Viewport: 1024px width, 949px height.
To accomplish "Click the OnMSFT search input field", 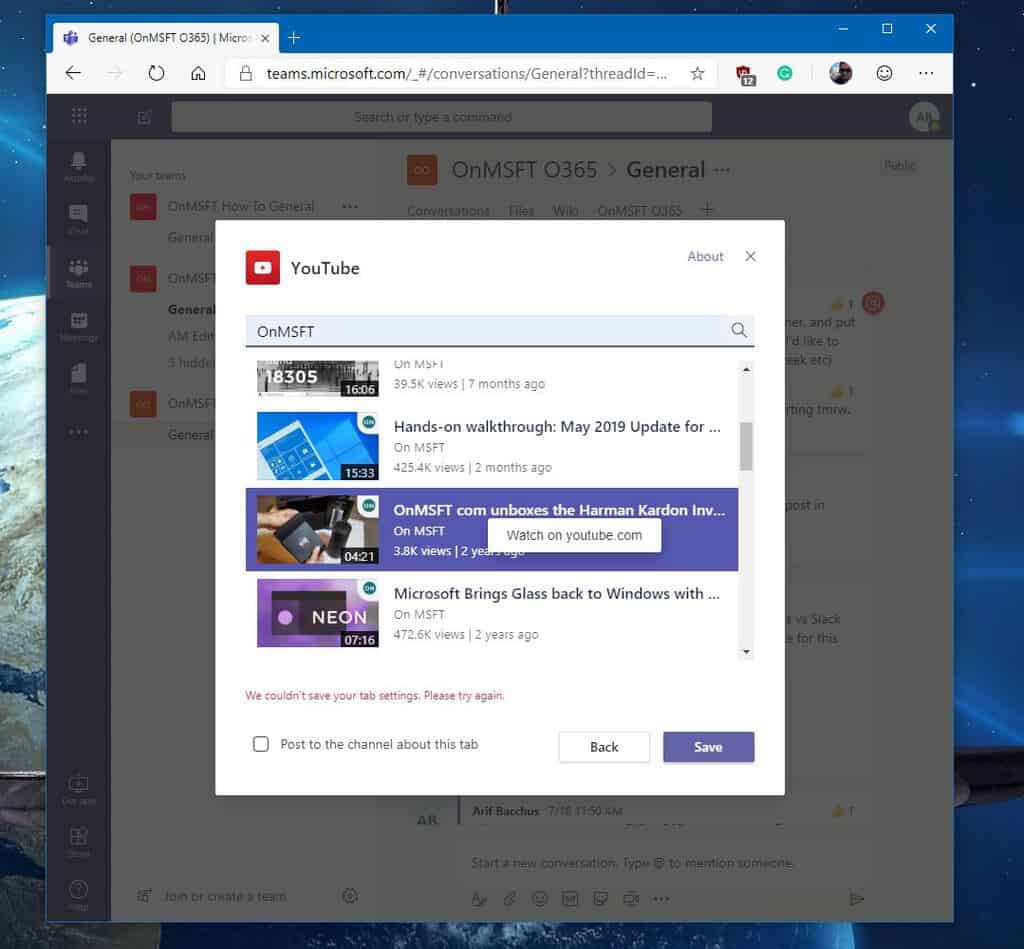I will pos(485,331).
